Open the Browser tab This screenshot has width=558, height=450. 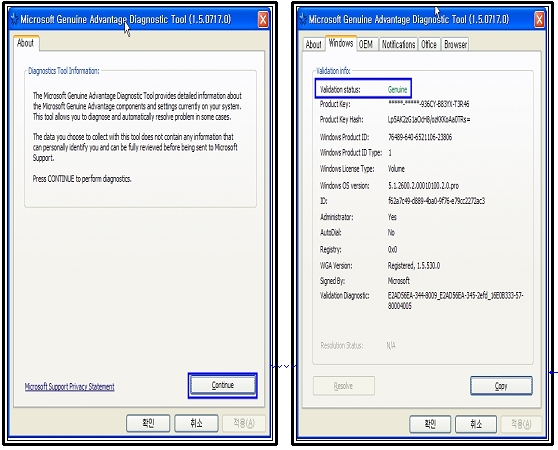pos(456,44)
